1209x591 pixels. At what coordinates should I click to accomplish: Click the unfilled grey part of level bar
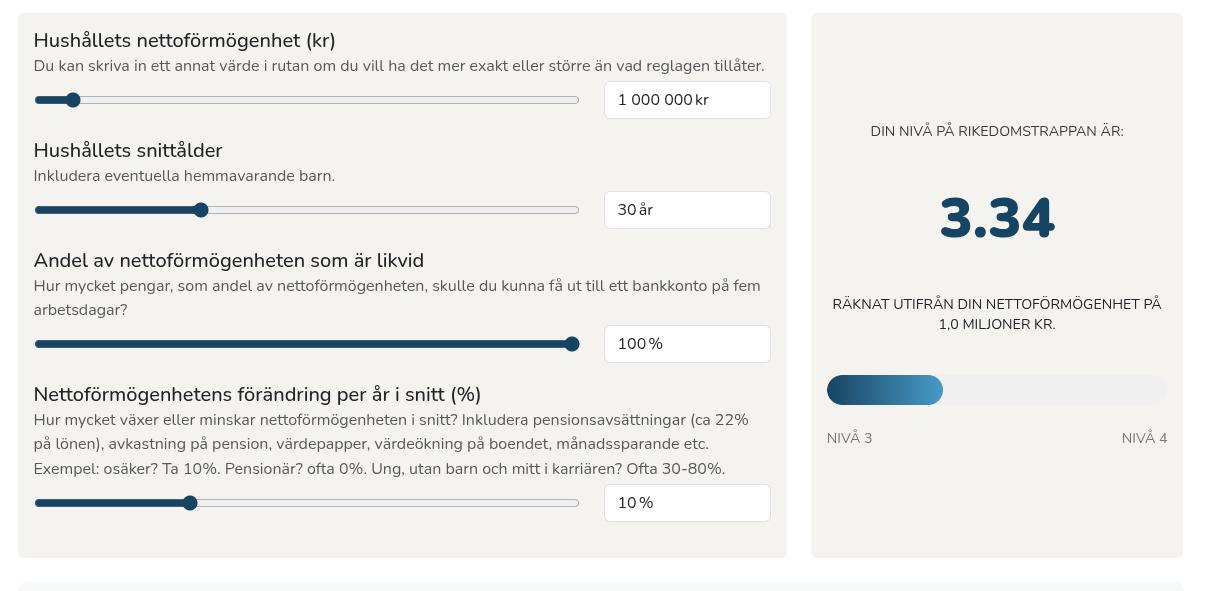[x=1055, y=390]
